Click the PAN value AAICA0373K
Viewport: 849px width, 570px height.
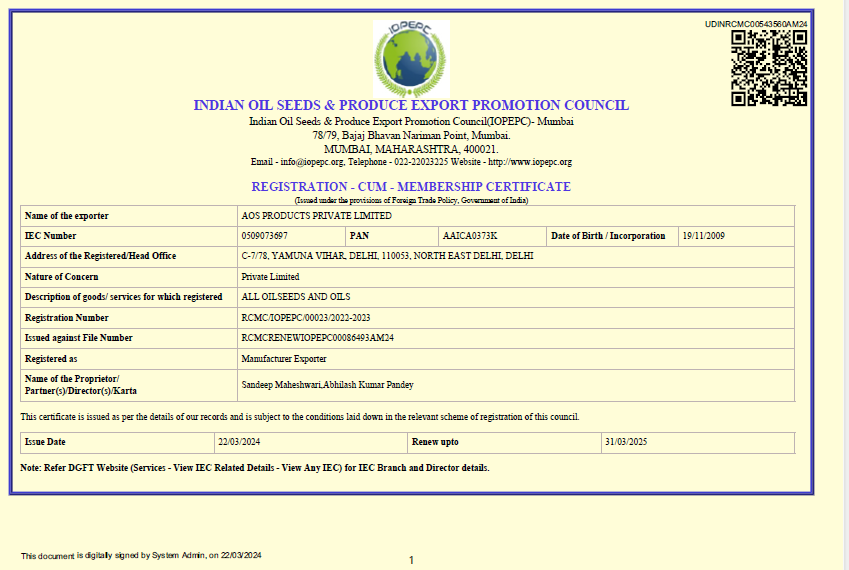tap(470, 236)
